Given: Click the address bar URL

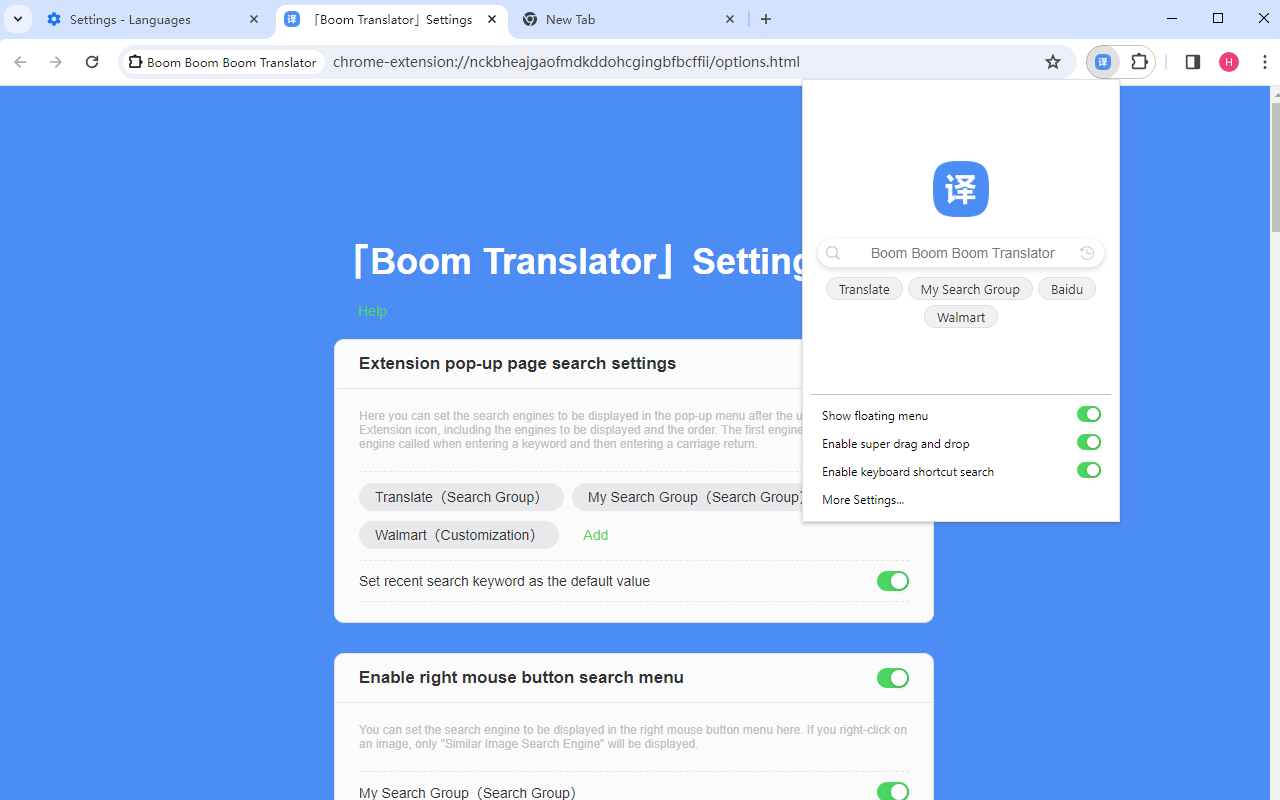Looking at the screenshot, I should 566,62.
